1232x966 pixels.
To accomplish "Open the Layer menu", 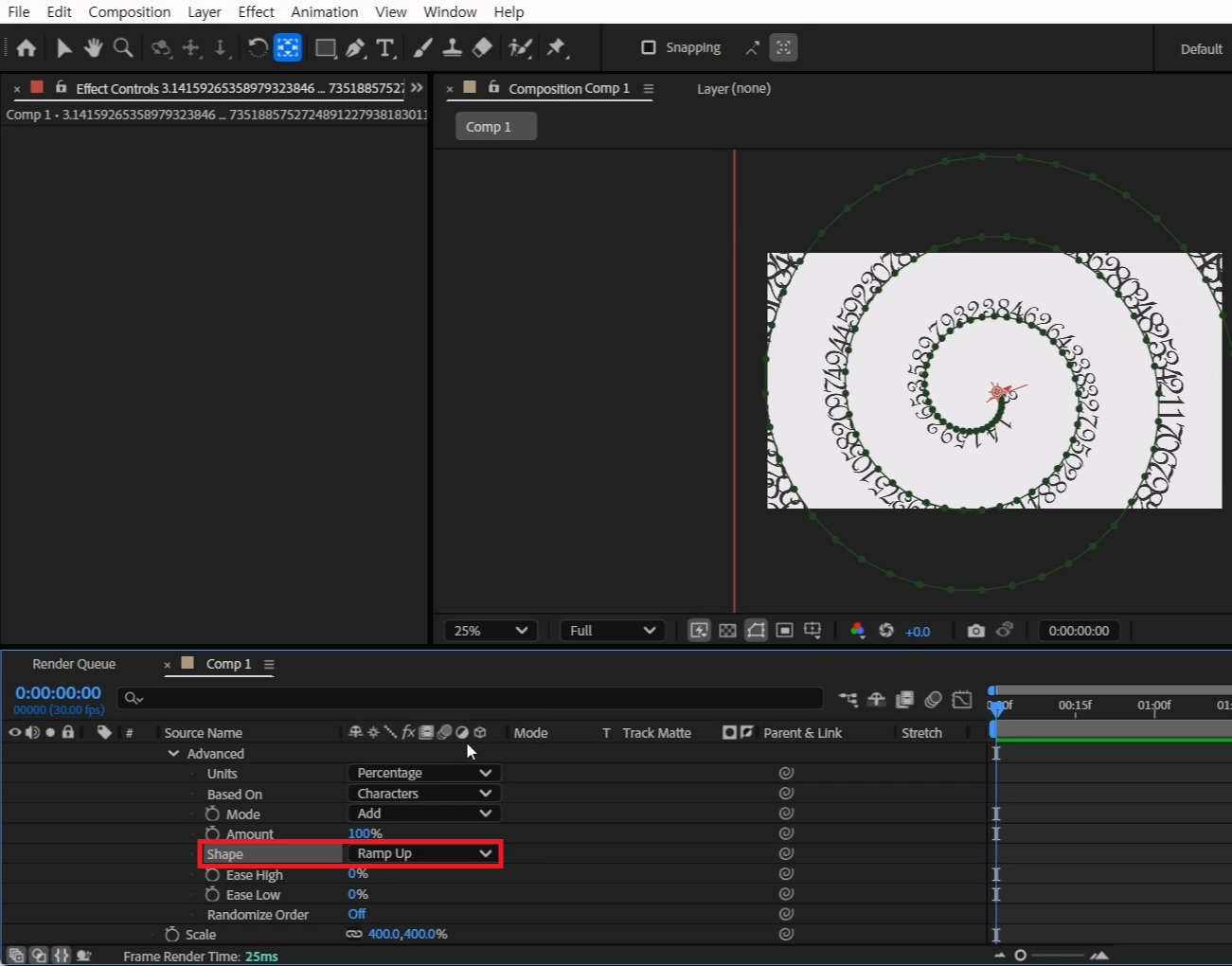I will pyautogui.click(x=204, y=11).
